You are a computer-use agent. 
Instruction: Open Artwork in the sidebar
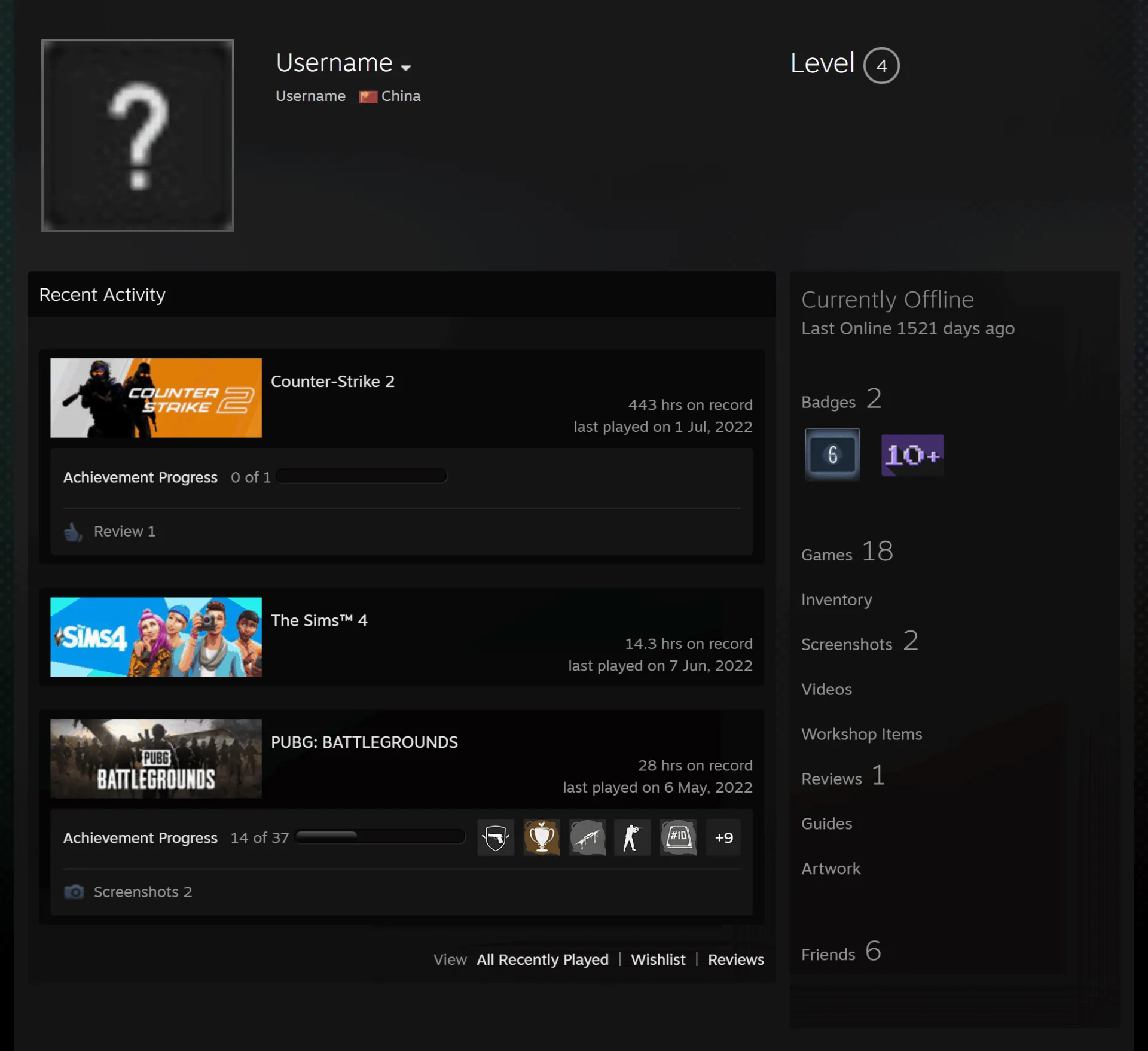point(831,869)
